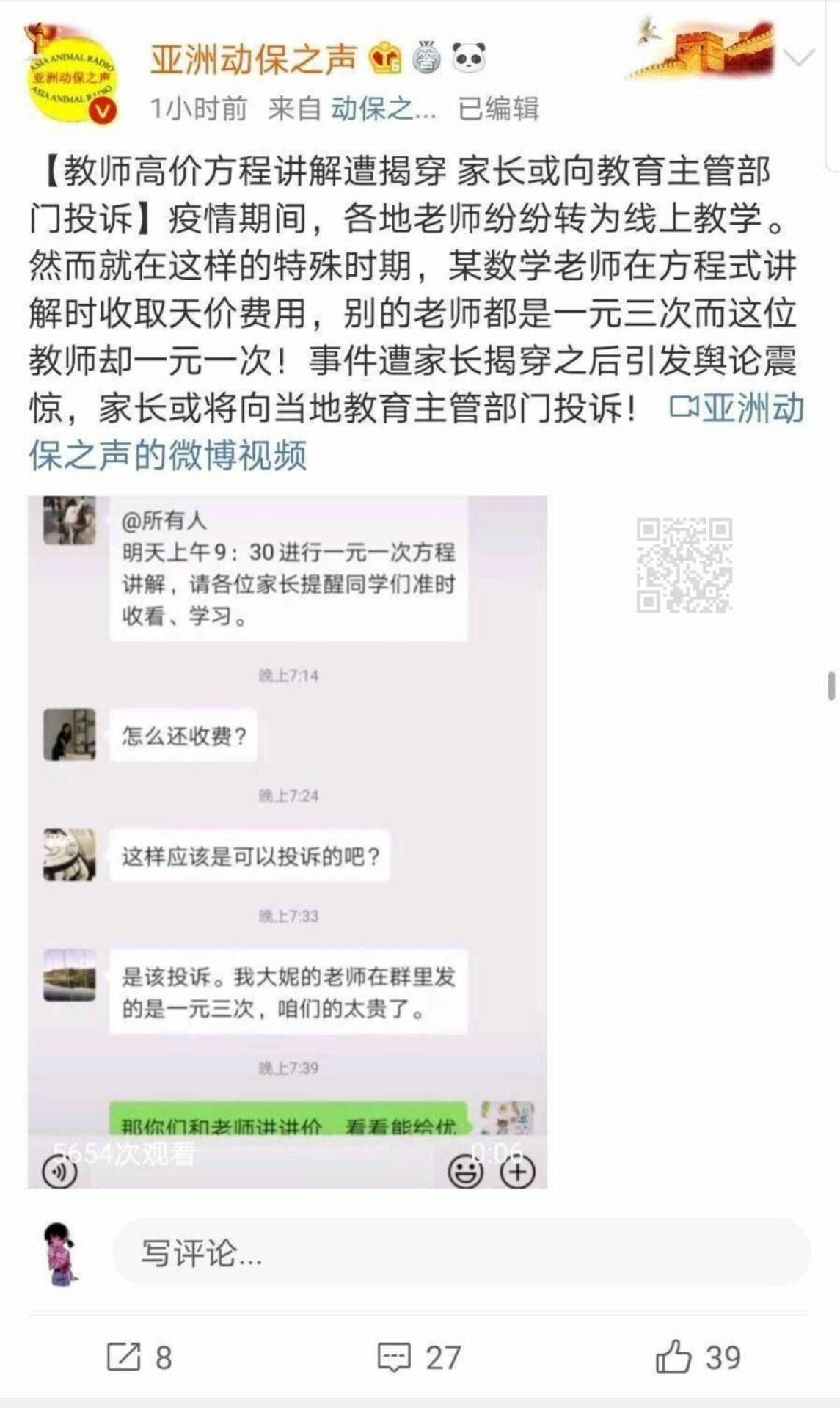Open 亚洲动保之声 profile avatar

pyautogui.click(x=71, y=73)
